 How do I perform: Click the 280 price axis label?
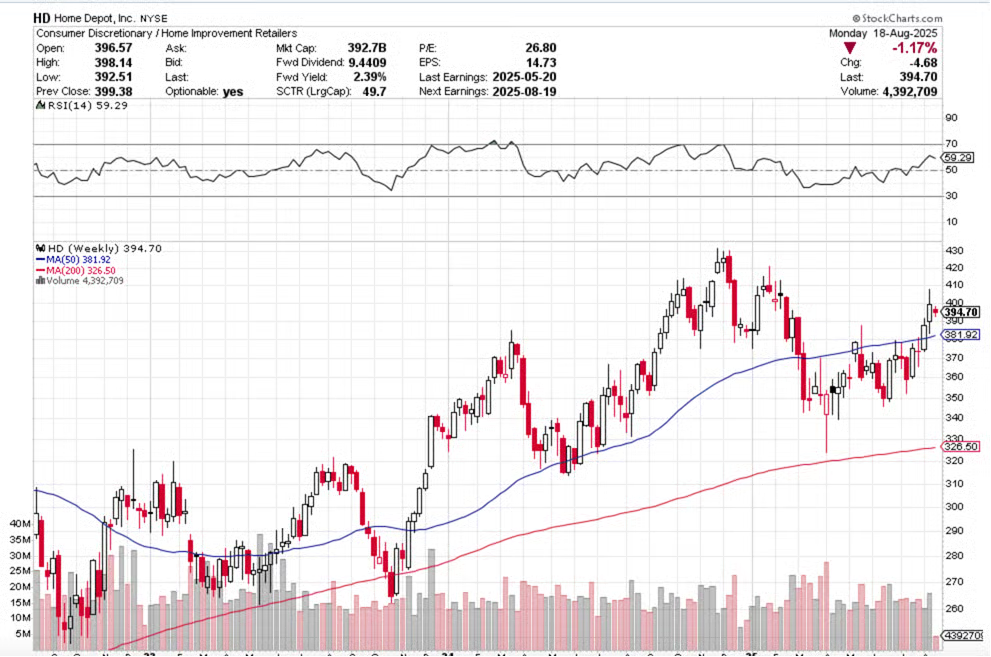tap(954, 556)
